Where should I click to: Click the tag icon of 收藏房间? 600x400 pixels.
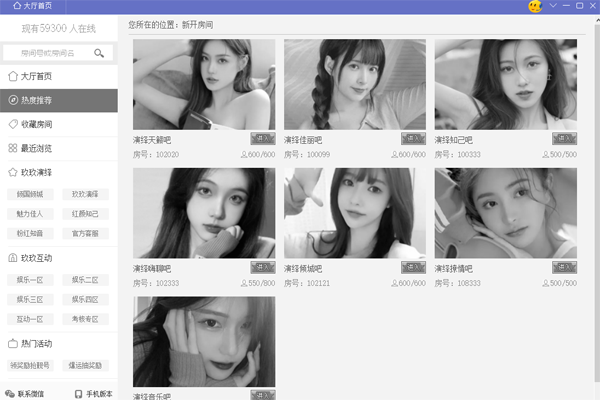[x=13, y=124]
